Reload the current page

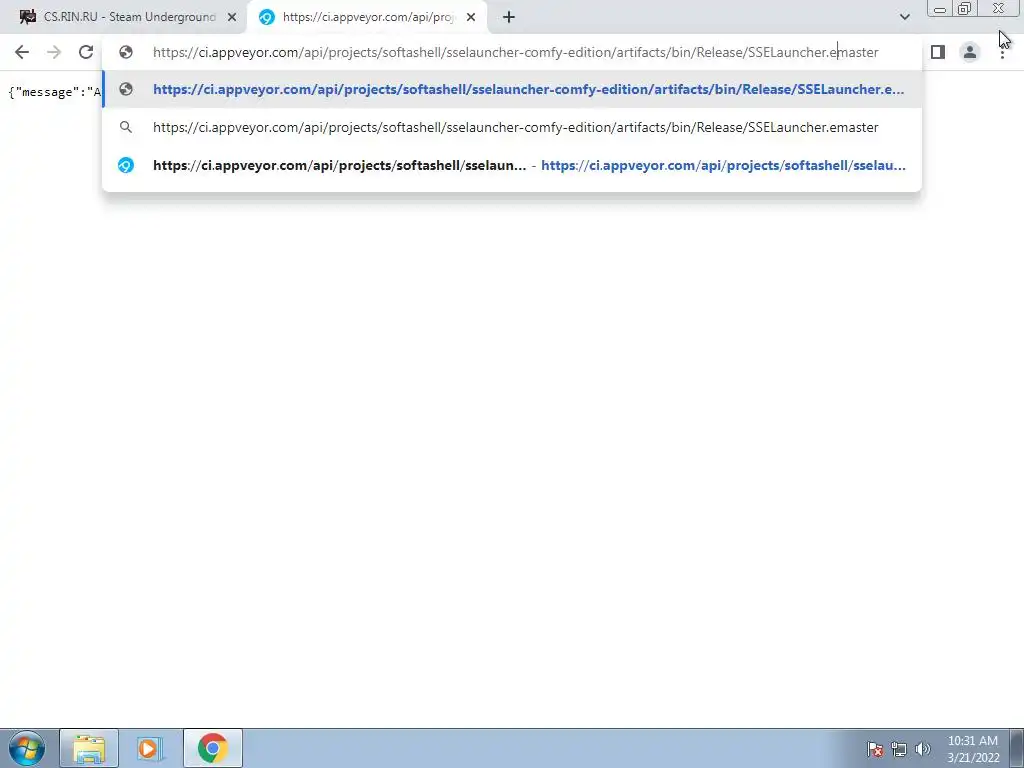tap(86, 52)
